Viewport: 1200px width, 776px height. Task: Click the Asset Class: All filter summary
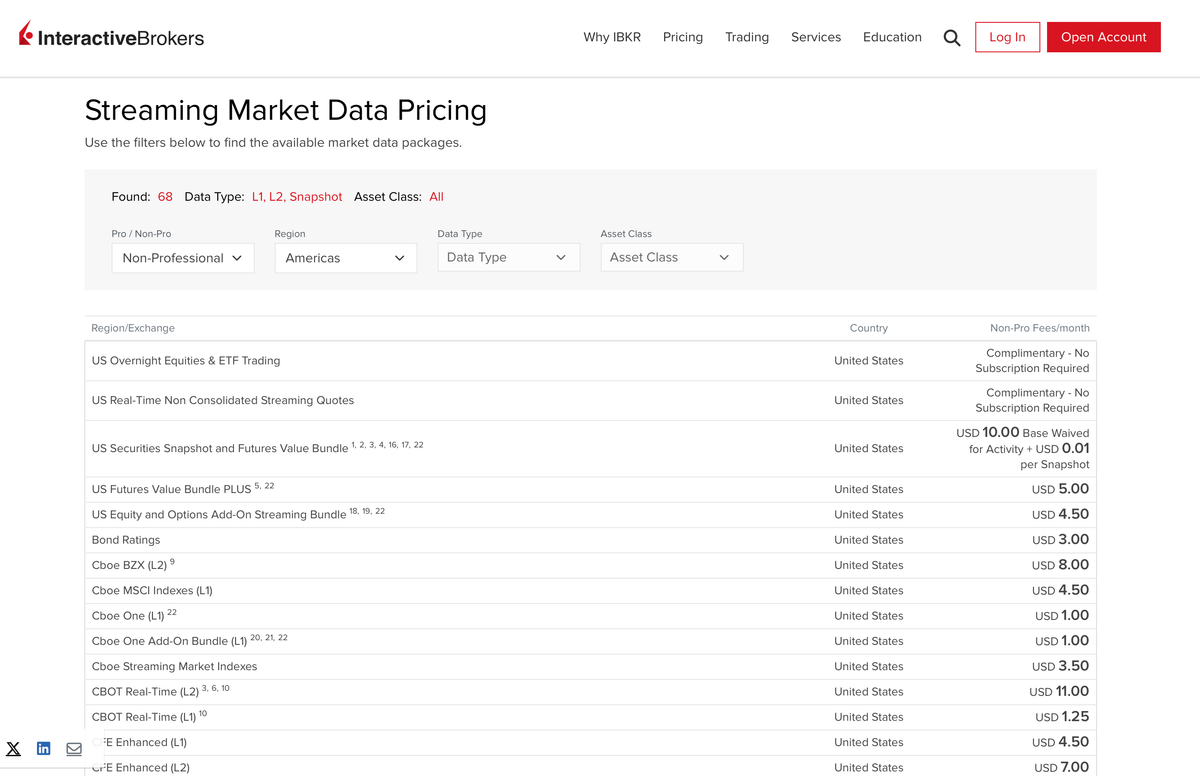399,197
